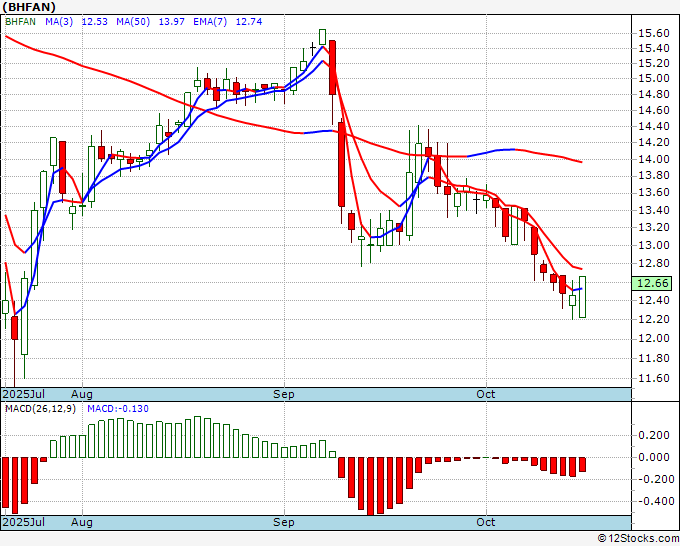Click the -0.400 MACD axis label
The height and width of the screenshot is (546, 680).
pos(650,501)
